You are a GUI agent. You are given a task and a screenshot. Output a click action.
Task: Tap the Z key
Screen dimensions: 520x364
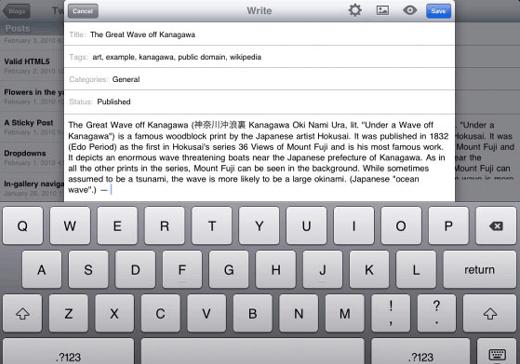(x=68, y=313)
